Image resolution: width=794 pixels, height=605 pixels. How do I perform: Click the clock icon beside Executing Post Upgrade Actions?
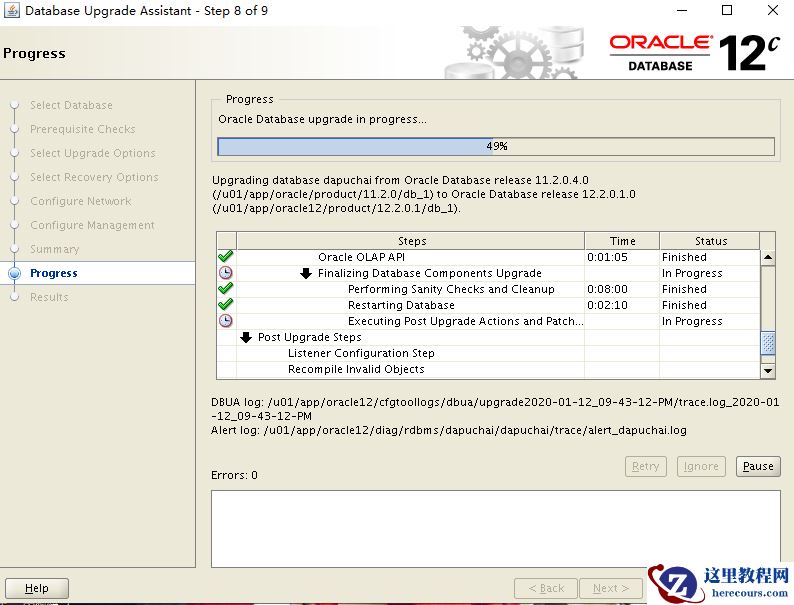tap(225, 321)
